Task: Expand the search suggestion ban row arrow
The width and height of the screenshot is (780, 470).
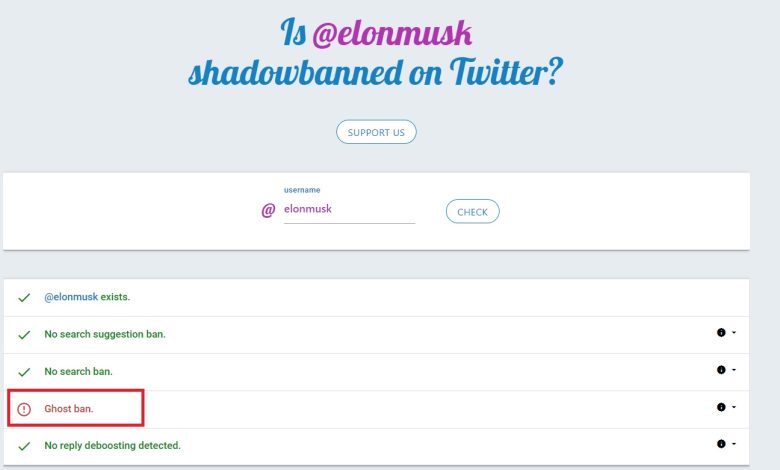Action: [735, 334]
